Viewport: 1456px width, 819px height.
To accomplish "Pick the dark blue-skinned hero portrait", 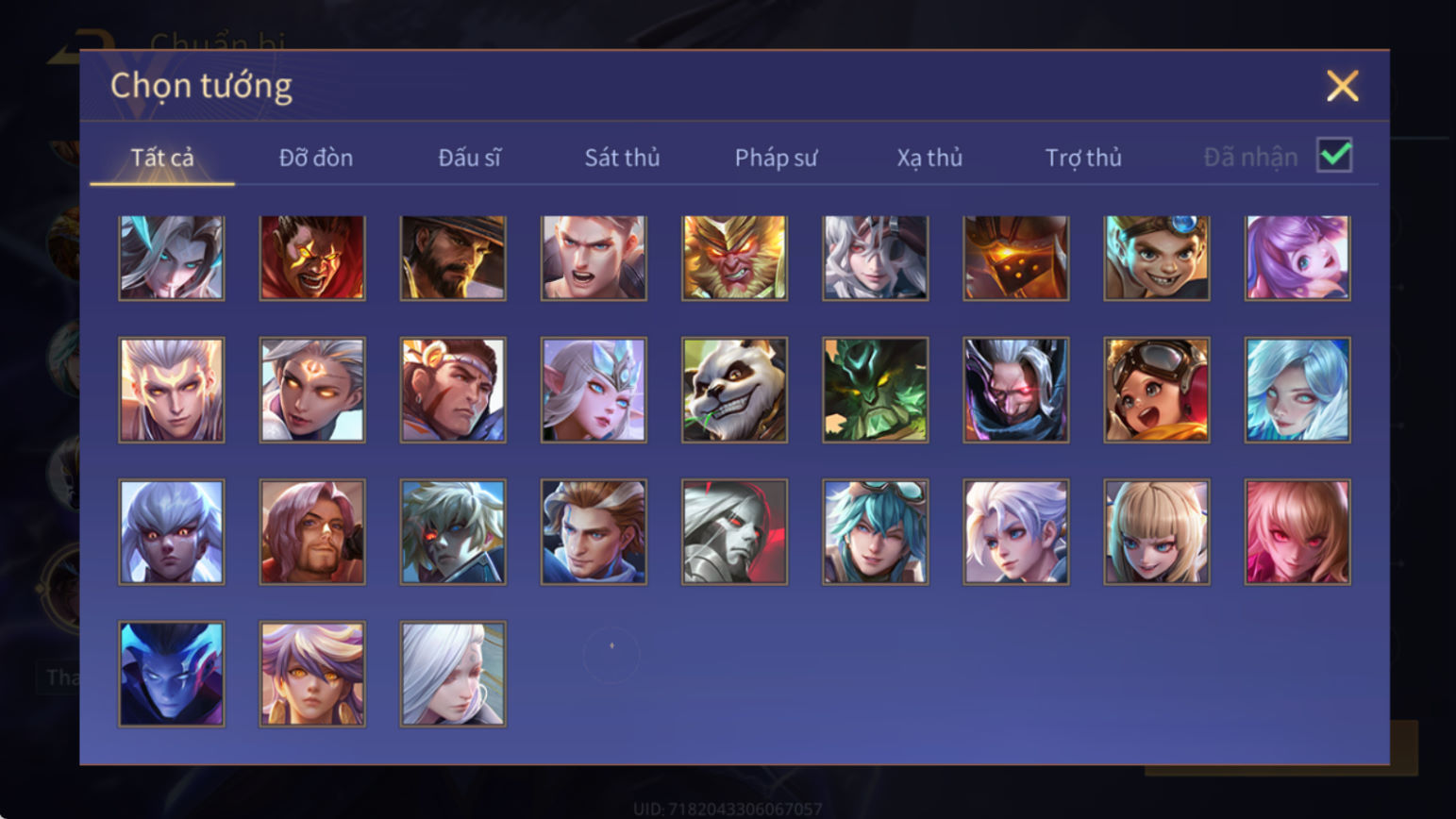I will point(172,674).
